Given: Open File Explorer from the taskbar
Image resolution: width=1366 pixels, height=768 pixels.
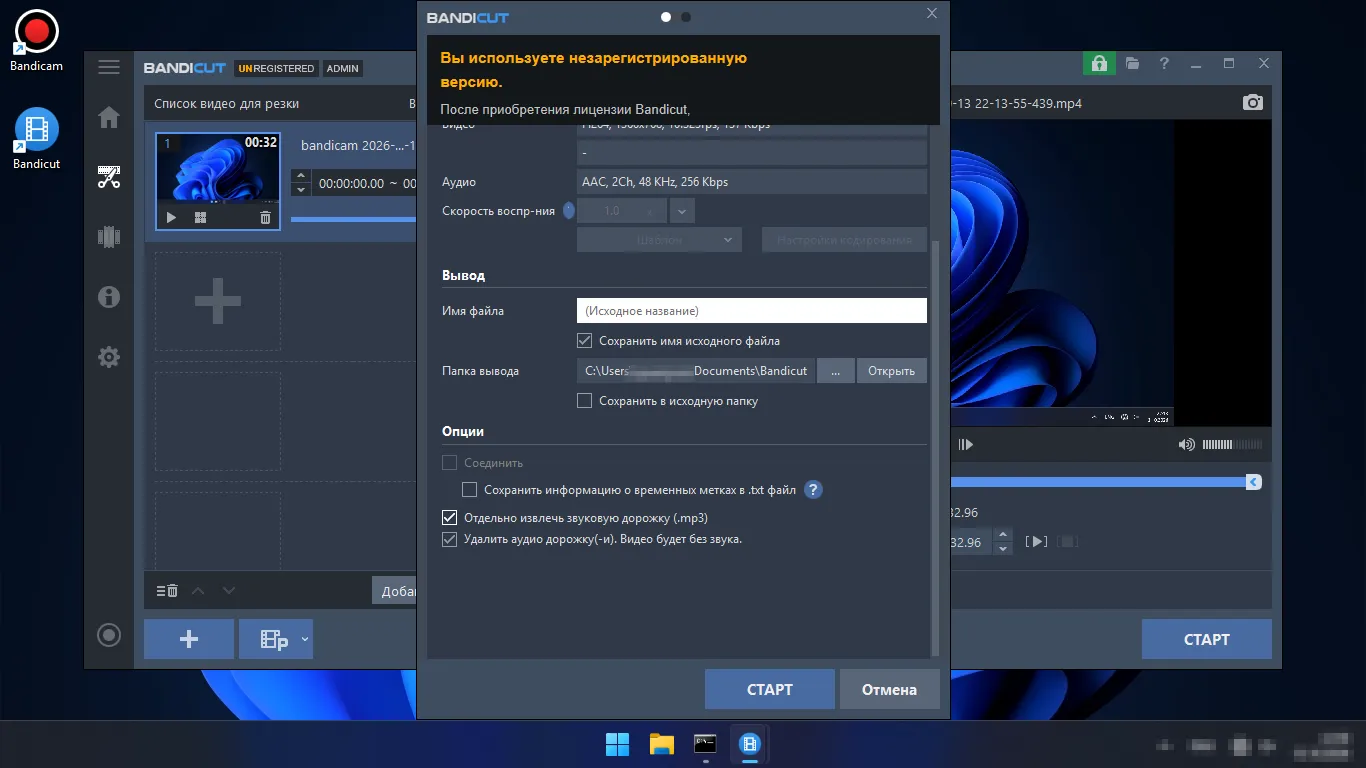Looking at the screenshot, I should point(661,744).
